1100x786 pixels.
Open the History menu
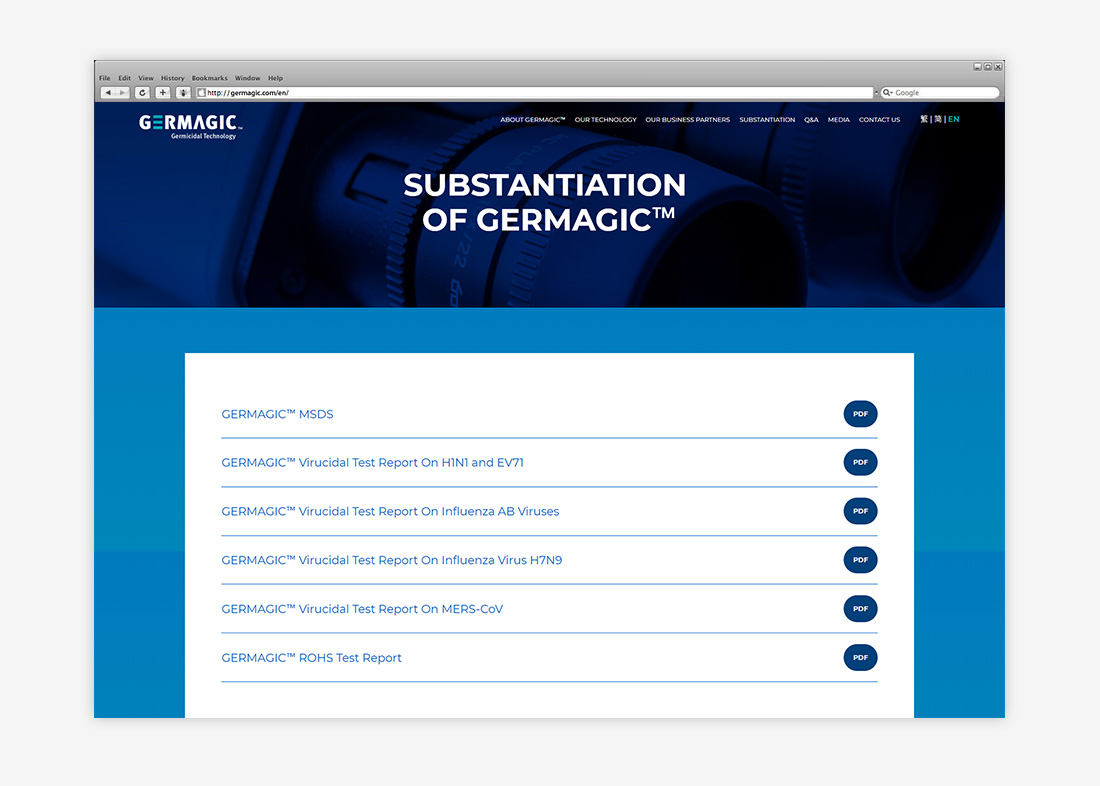pyautogui.click(x=173, y=78)
